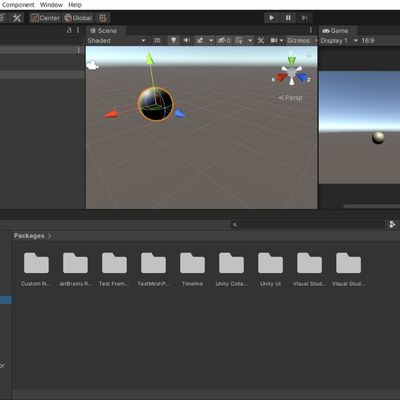Click the Play button
Screen dimensions: 400x400
pos(272,18)
